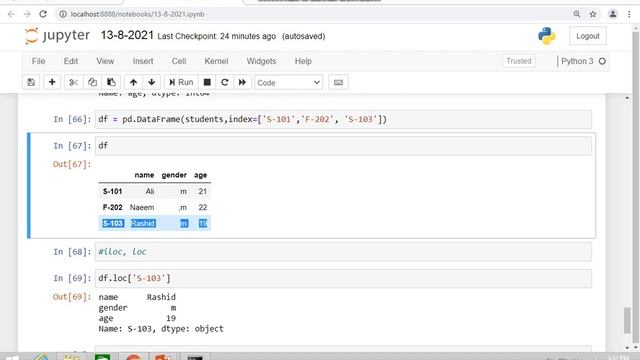Restart the kernel icon
The height and width of the screenshot is (360, 640).
coord(224,82)
